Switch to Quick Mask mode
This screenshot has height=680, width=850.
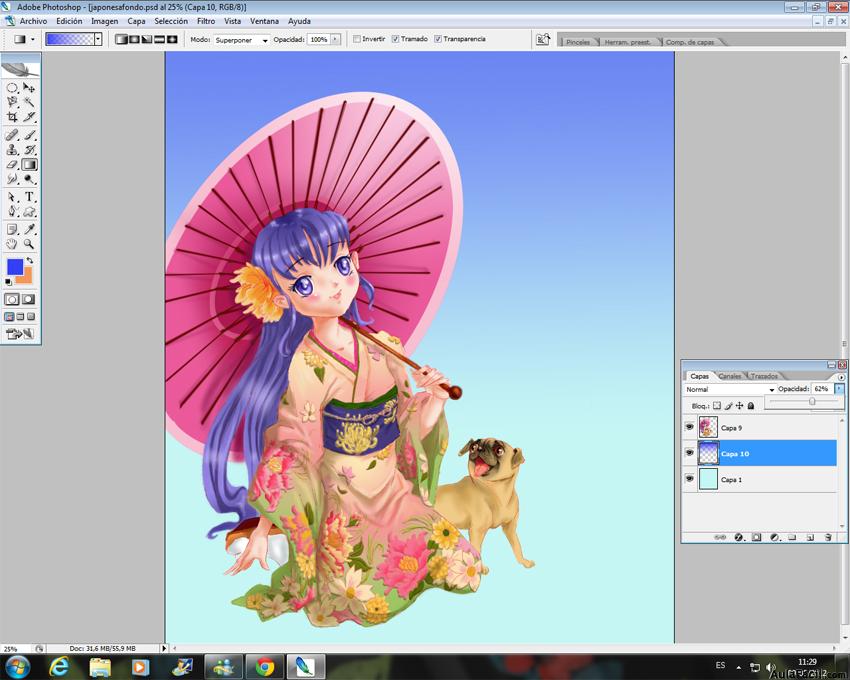pos(29,299)
